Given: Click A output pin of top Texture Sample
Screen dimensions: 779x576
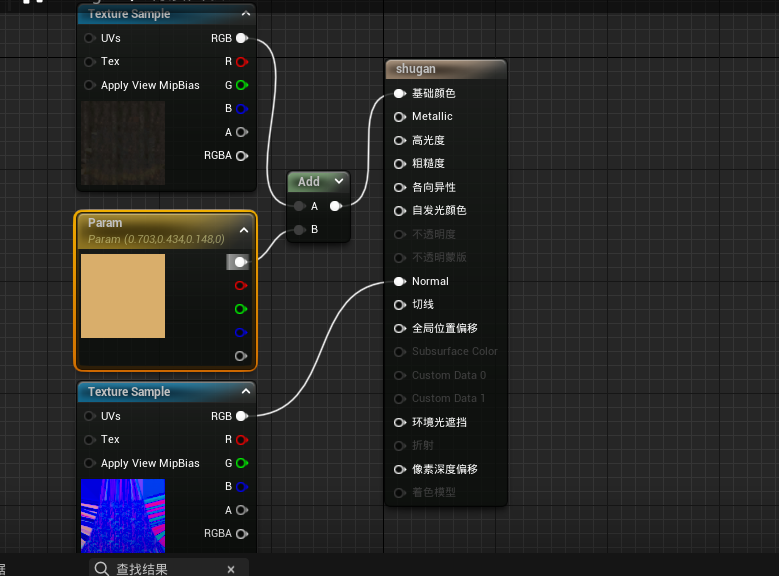Looking at the screenshot, I should 242,132.
